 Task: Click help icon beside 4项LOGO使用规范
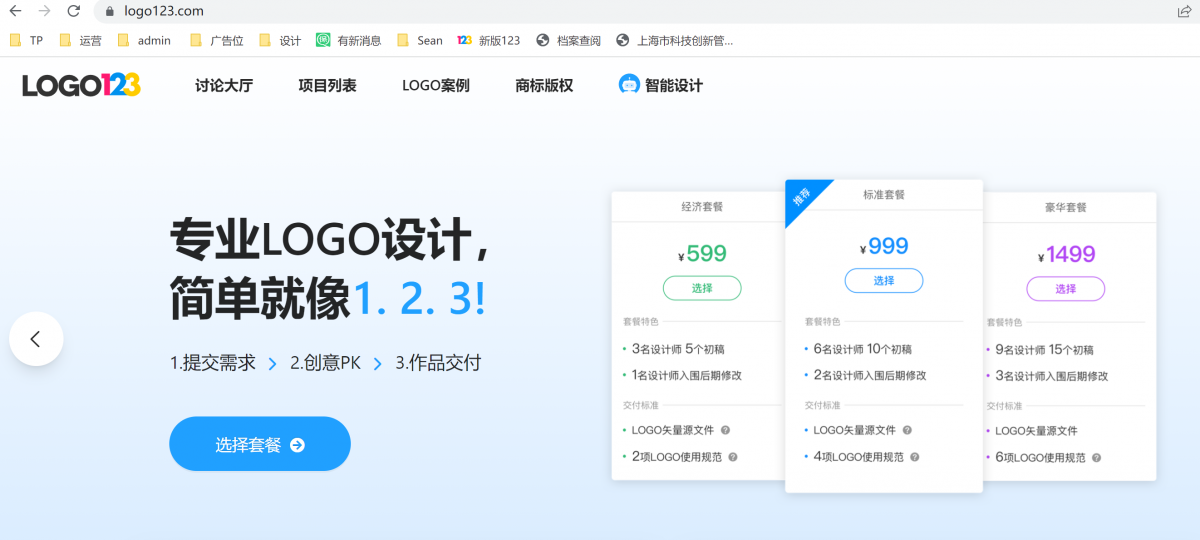(914, 457)
